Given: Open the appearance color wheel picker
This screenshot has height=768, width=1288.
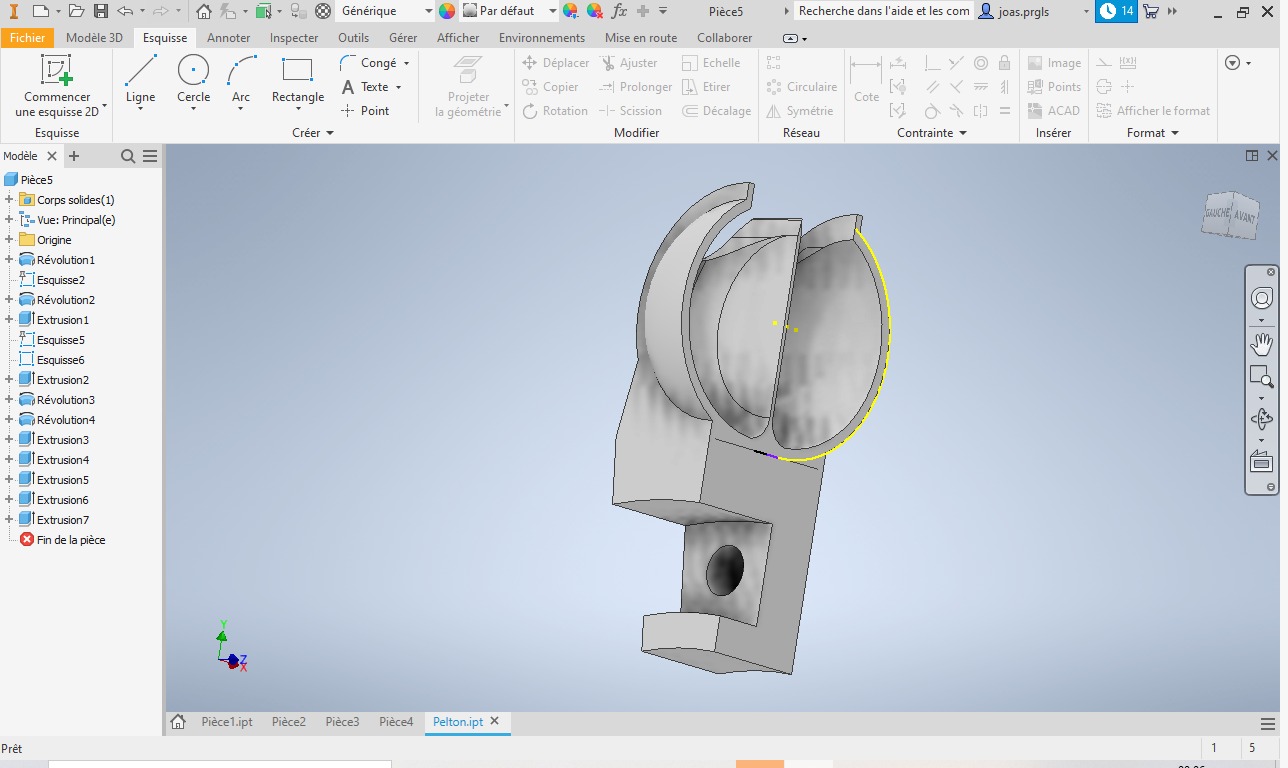Looking at the screenshot, I should 447,11.
